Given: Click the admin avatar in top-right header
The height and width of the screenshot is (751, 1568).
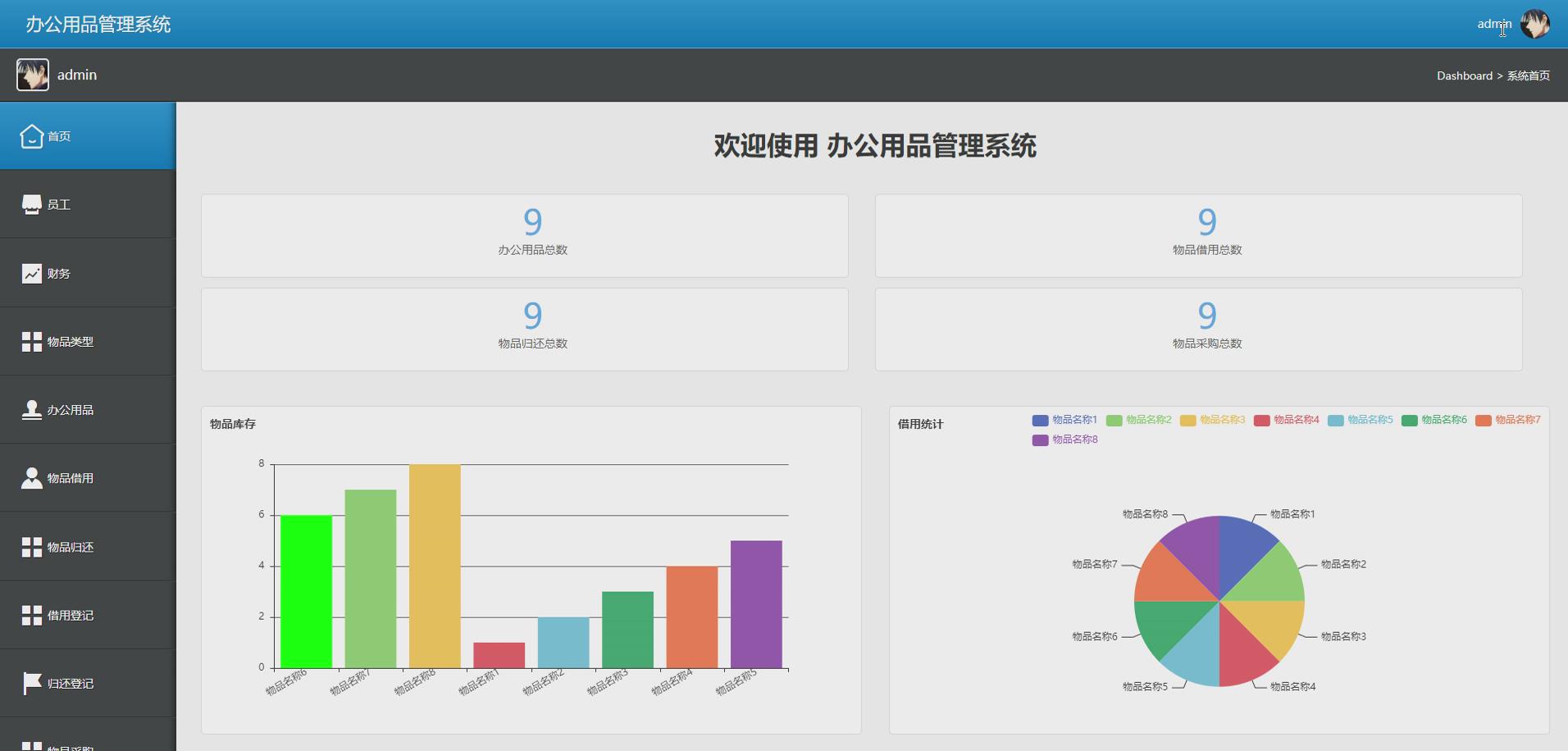Looking at the screenshot, I should [1534, 24].
